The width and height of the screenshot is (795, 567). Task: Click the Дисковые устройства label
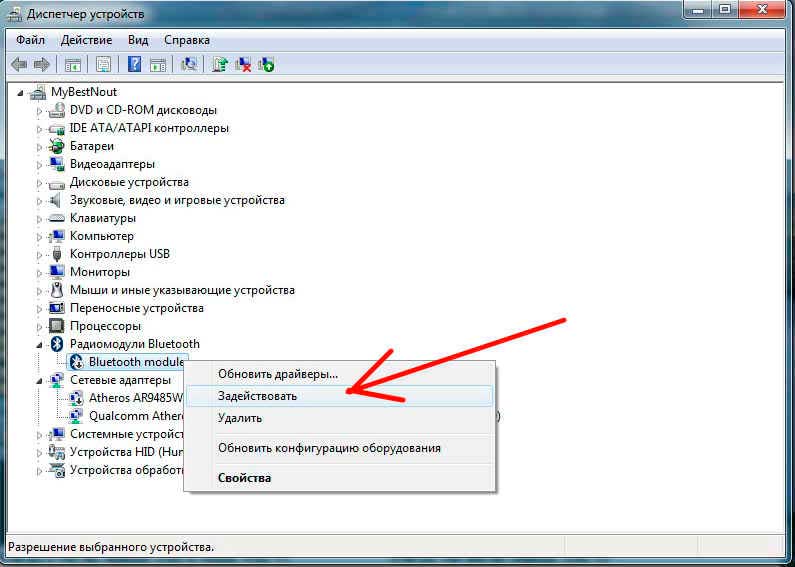[129, 182]
